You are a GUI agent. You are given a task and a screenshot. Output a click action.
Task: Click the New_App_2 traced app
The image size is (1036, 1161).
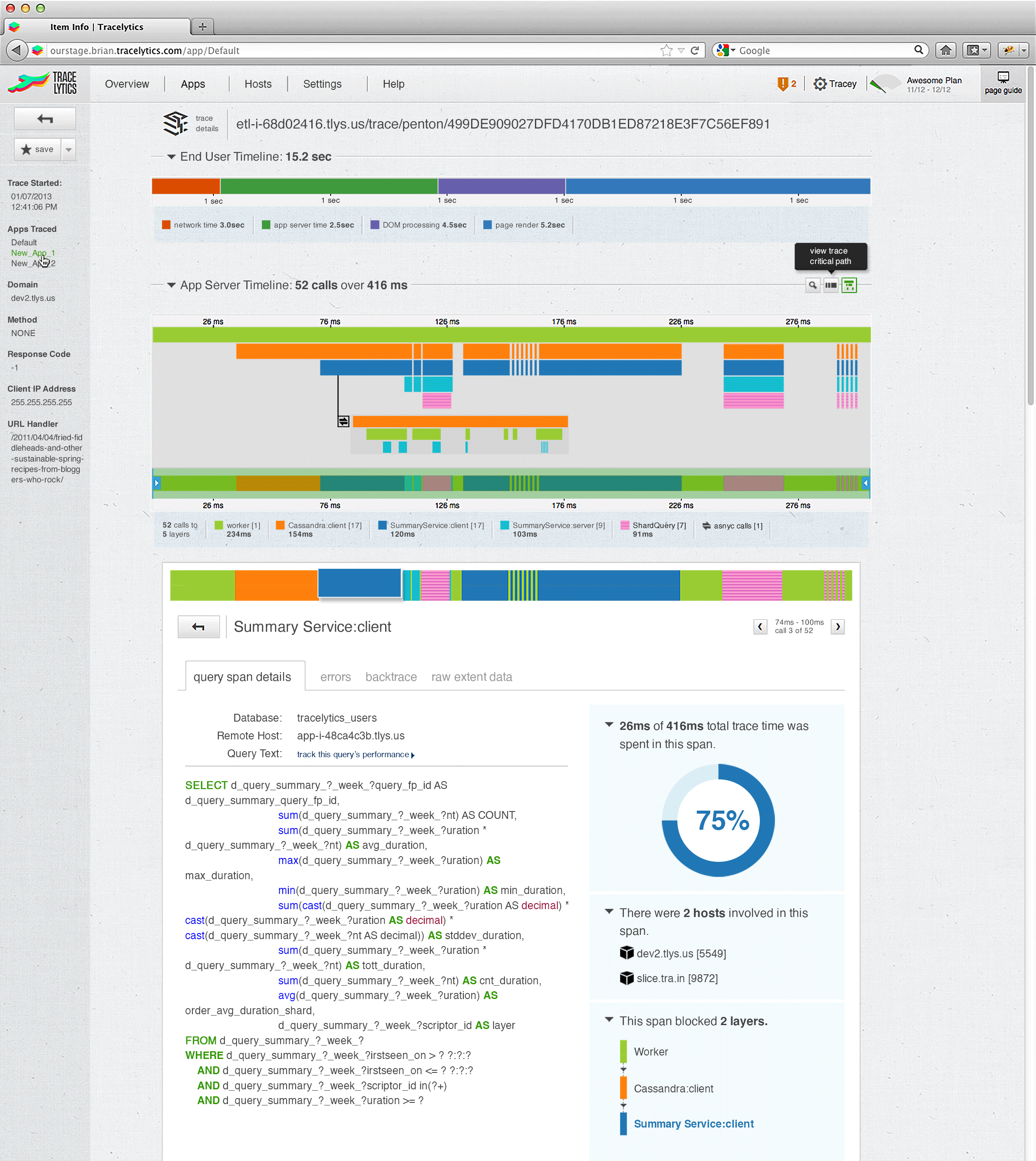[33, 263]
